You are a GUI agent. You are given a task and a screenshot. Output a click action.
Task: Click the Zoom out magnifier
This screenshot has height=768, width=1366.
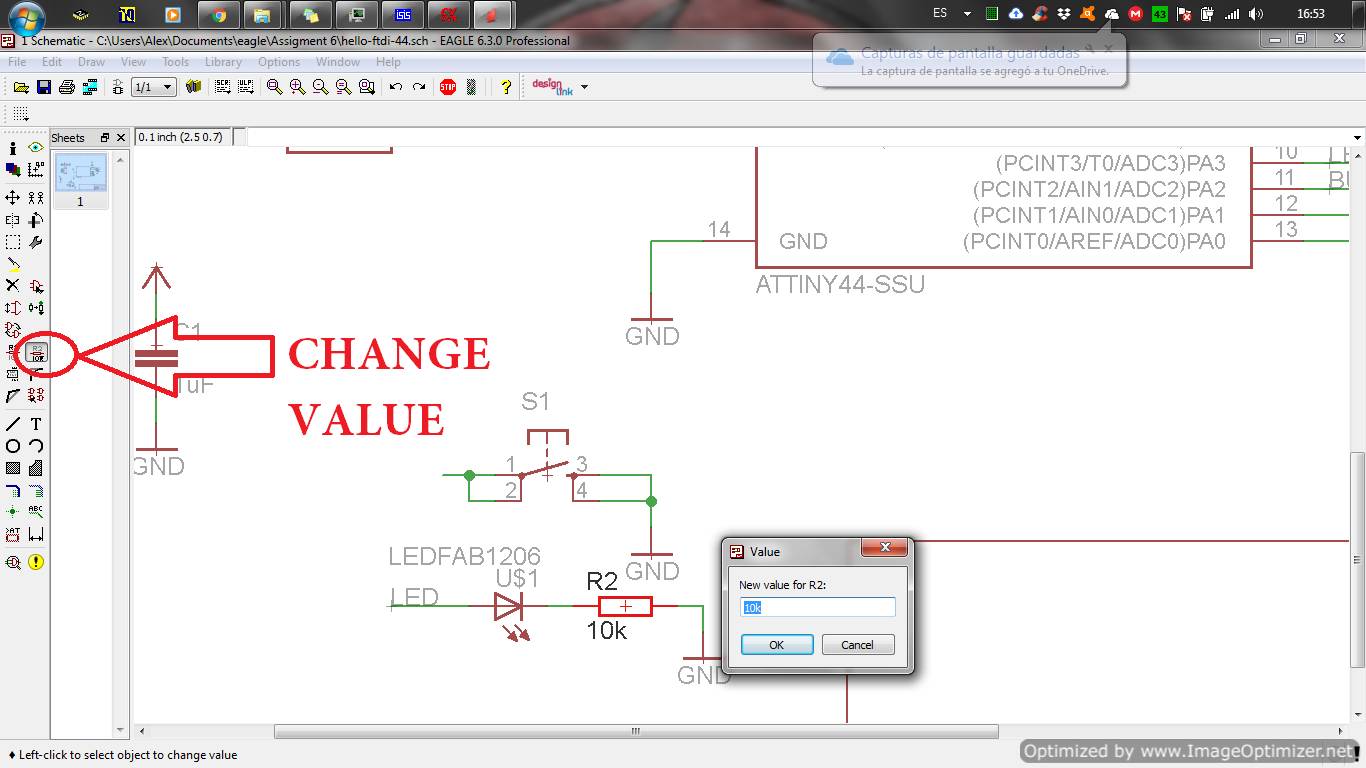click(x=320, y=87)
